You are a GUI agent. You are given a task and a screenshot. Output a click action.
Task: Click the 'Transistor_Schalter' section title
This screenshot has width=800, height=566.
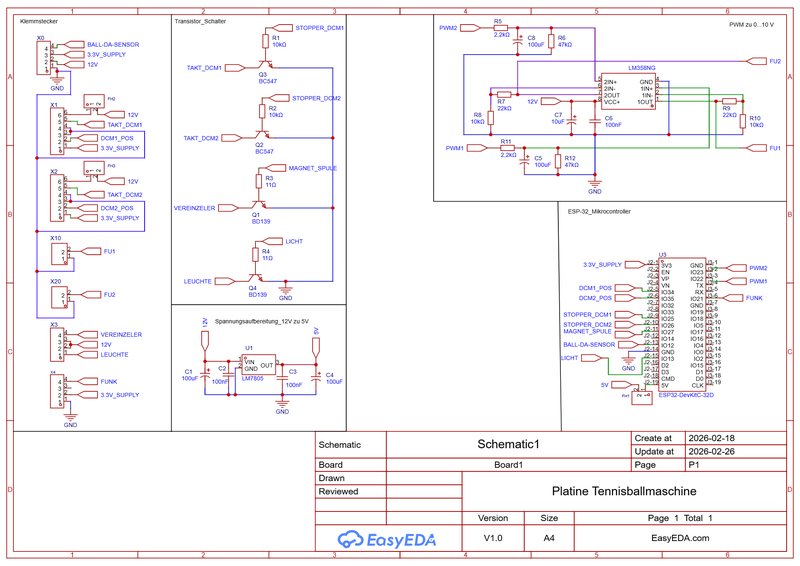(200, 21)
